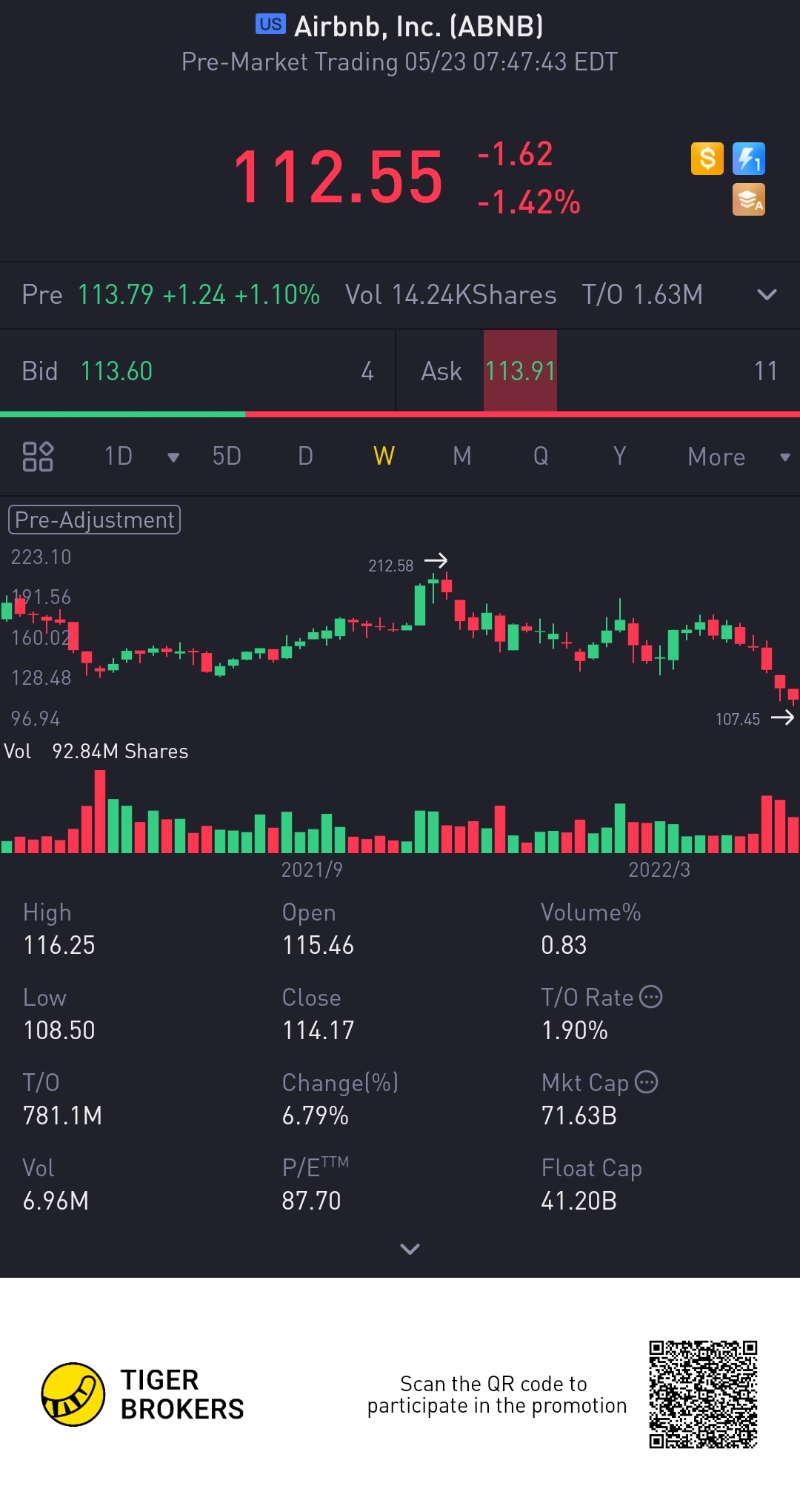Screen dimensions: 800x1512
Task: Click the bid-ask ratio bar
Action: 400,414
